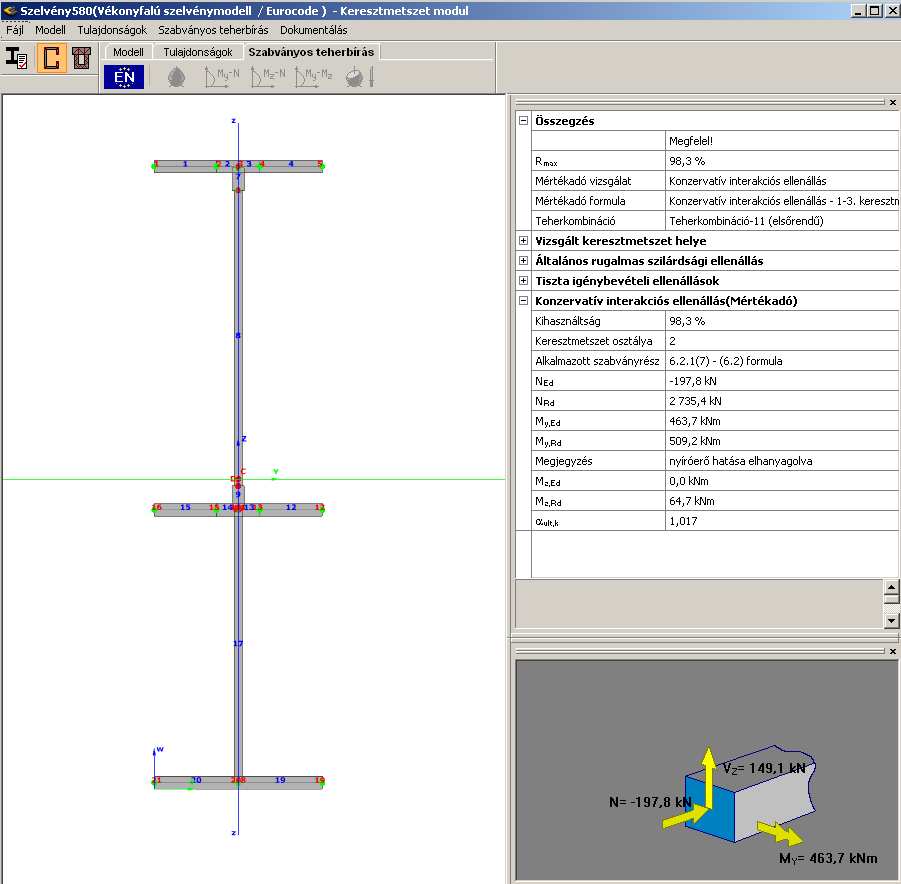Click the description box scroll up arrow

click(x=891, y=587)
